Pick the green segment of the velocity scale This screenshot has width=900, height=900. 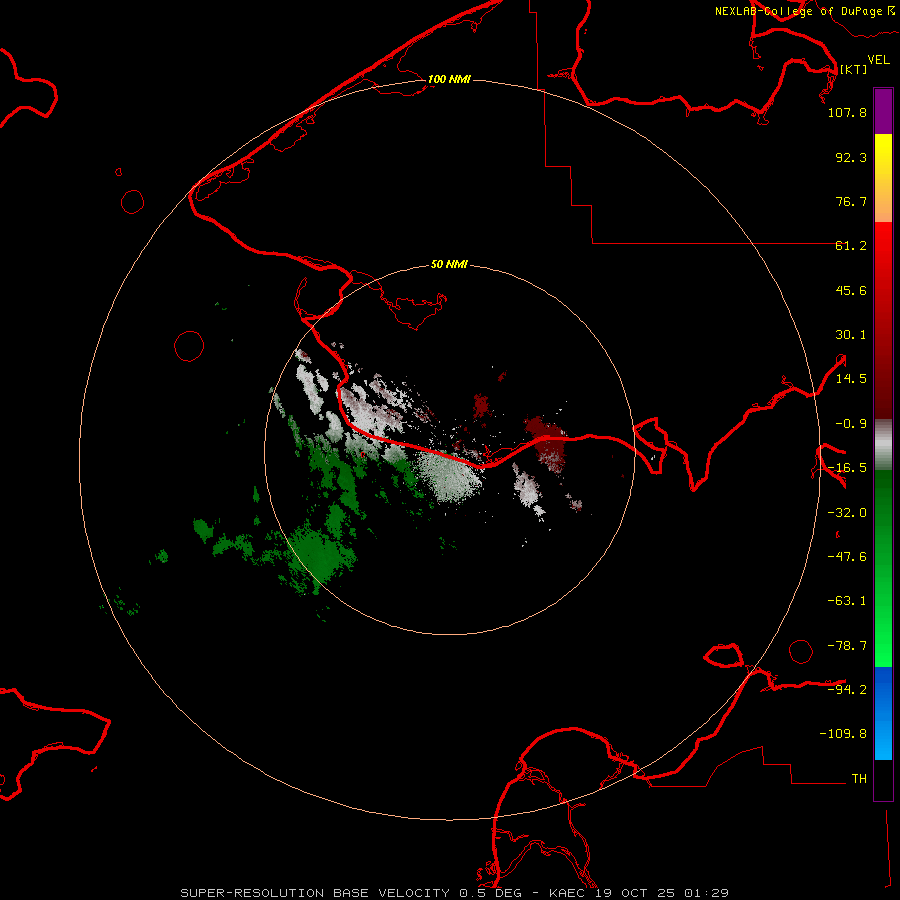coord(883,568)
